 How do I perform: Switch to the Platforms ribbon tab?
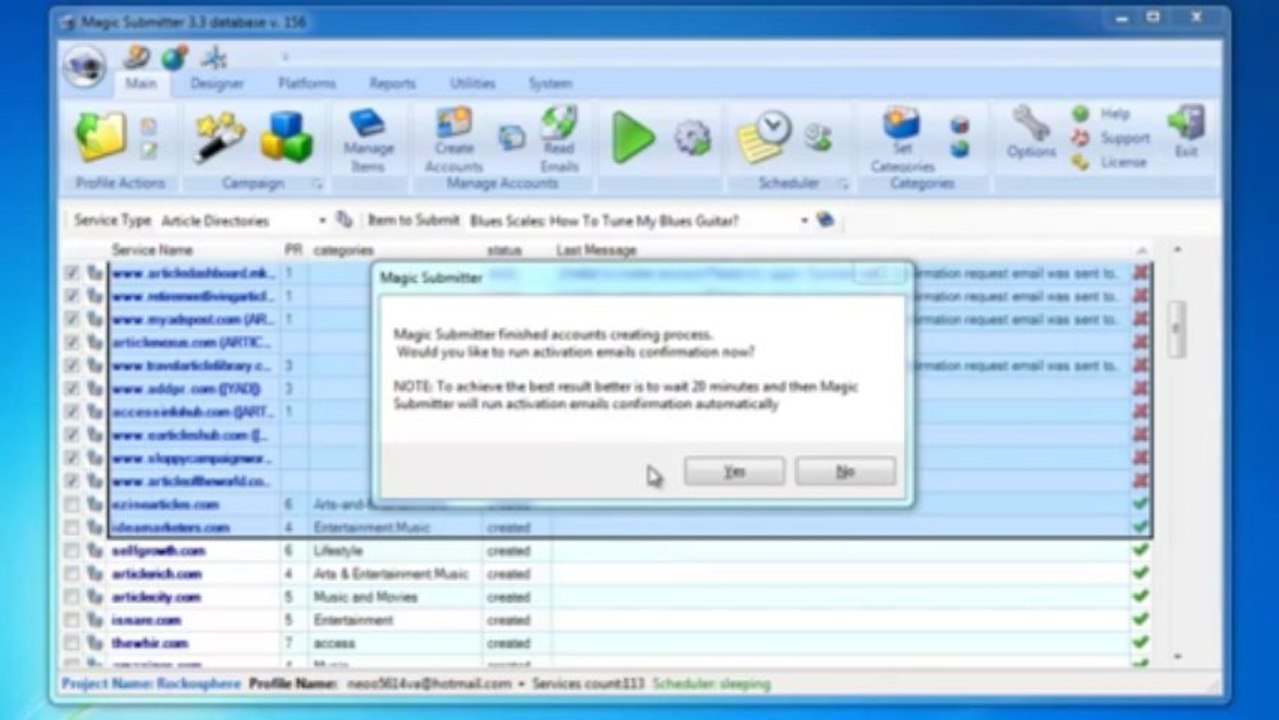click(x=307, y=84)
